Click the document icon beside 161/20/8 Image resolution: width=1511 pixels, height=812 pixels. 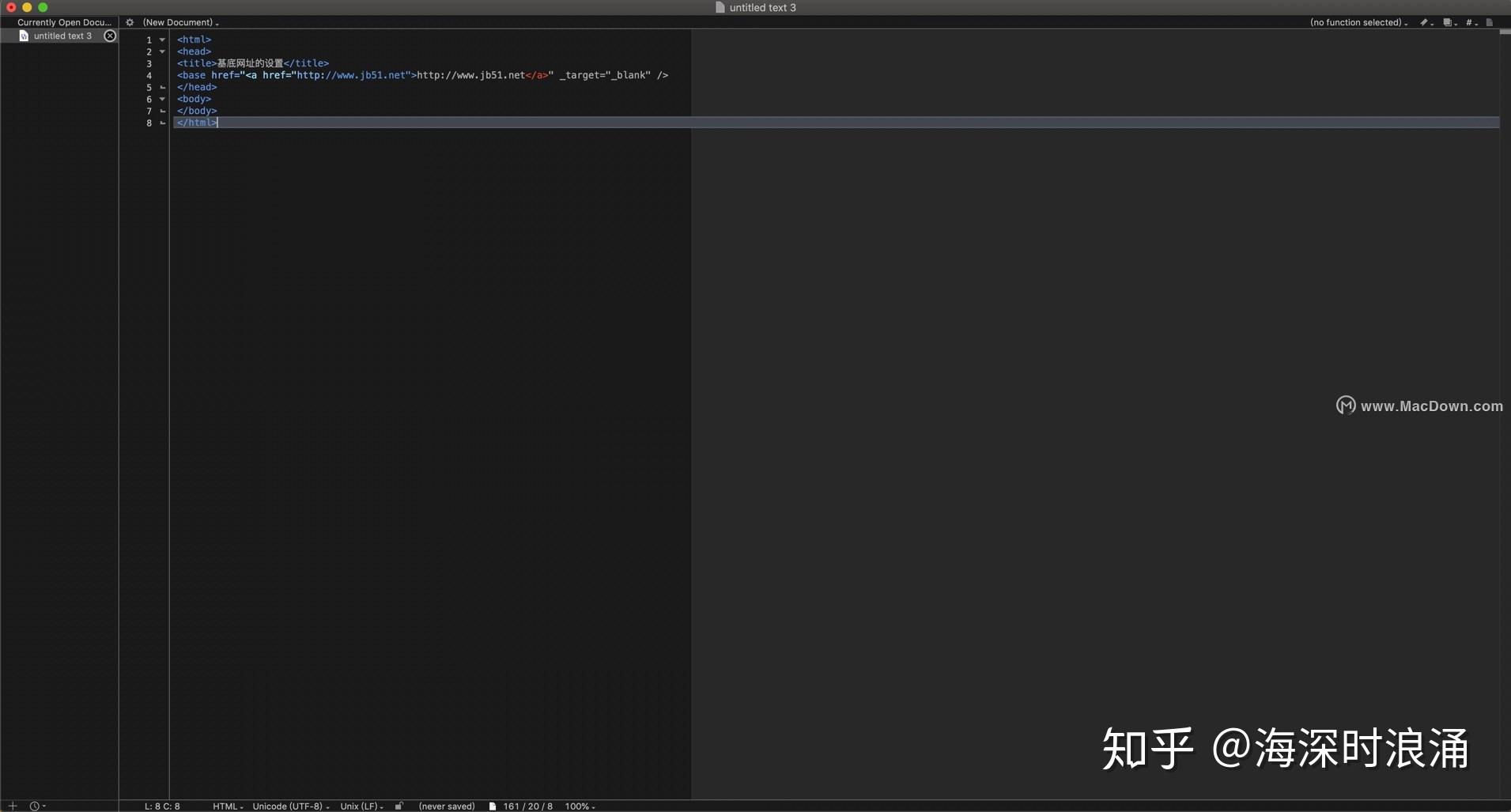tap(493, 806)
